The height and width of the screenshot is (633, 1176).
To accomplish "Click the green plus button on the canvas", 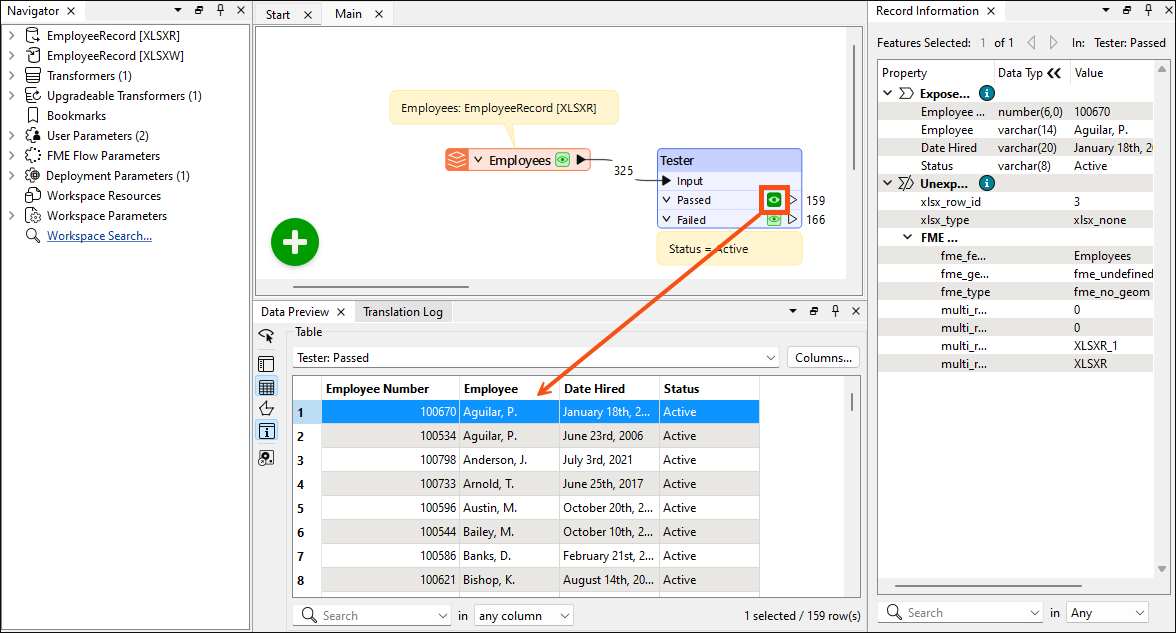I will pos(294,242).
